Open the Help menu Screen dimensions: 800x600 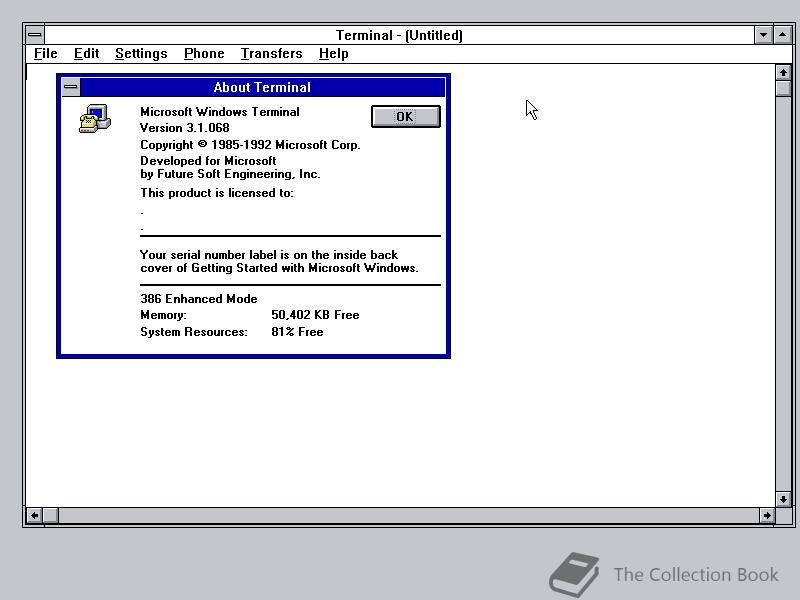(334, 54)
